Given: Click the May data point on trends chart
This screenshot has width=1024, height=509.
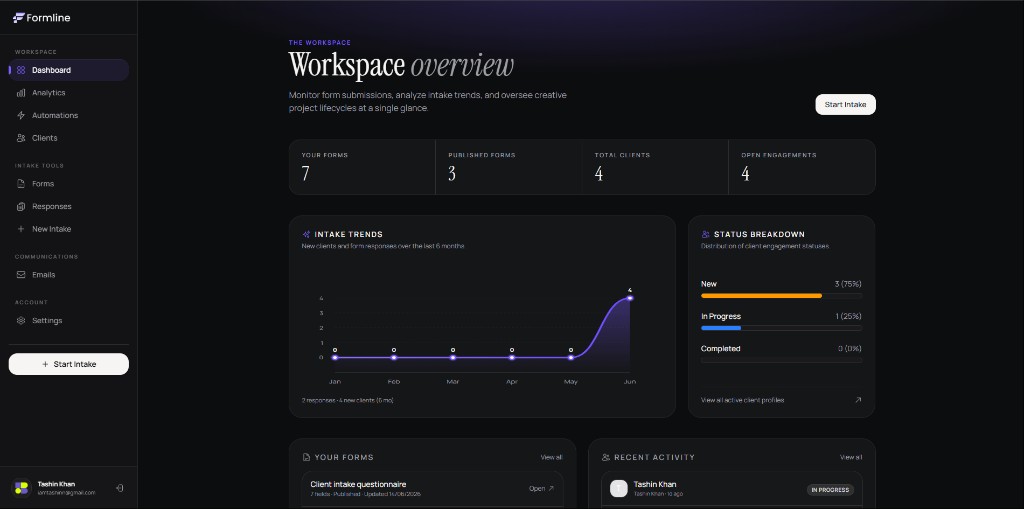Looking at the screenshot, I should 571,357.
